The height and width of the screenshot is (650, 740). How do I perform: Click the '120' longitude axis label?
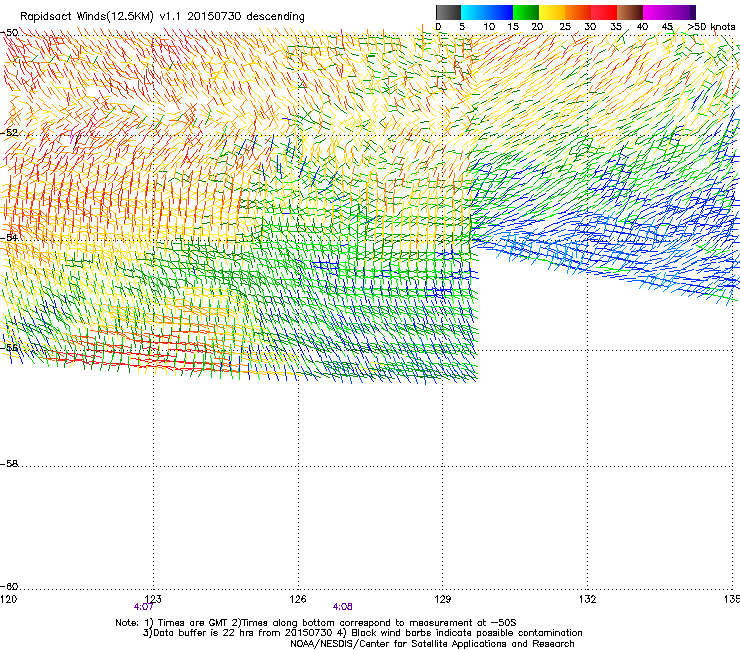[x=8, y=599]
